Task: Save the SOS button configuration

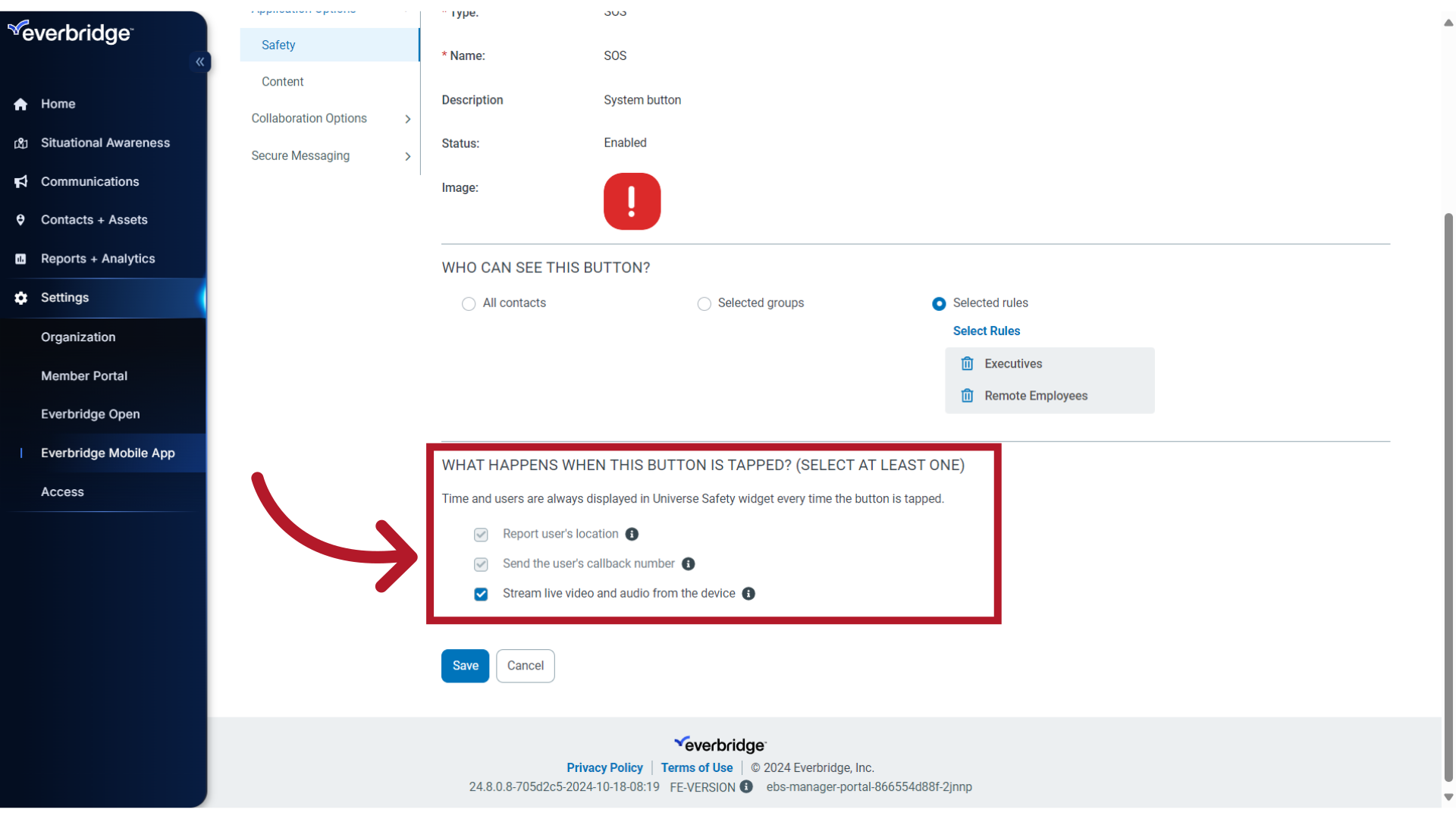Action: click(465, 665)
